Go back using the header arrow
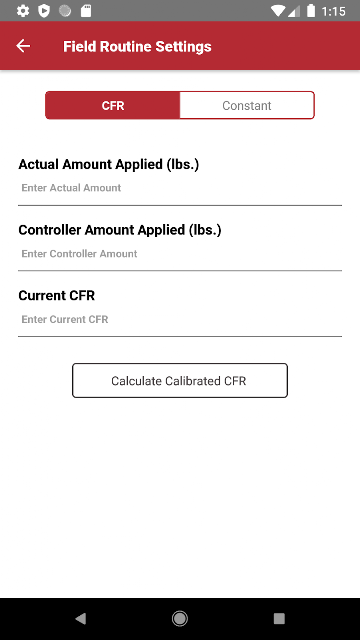 click(23, 46)
